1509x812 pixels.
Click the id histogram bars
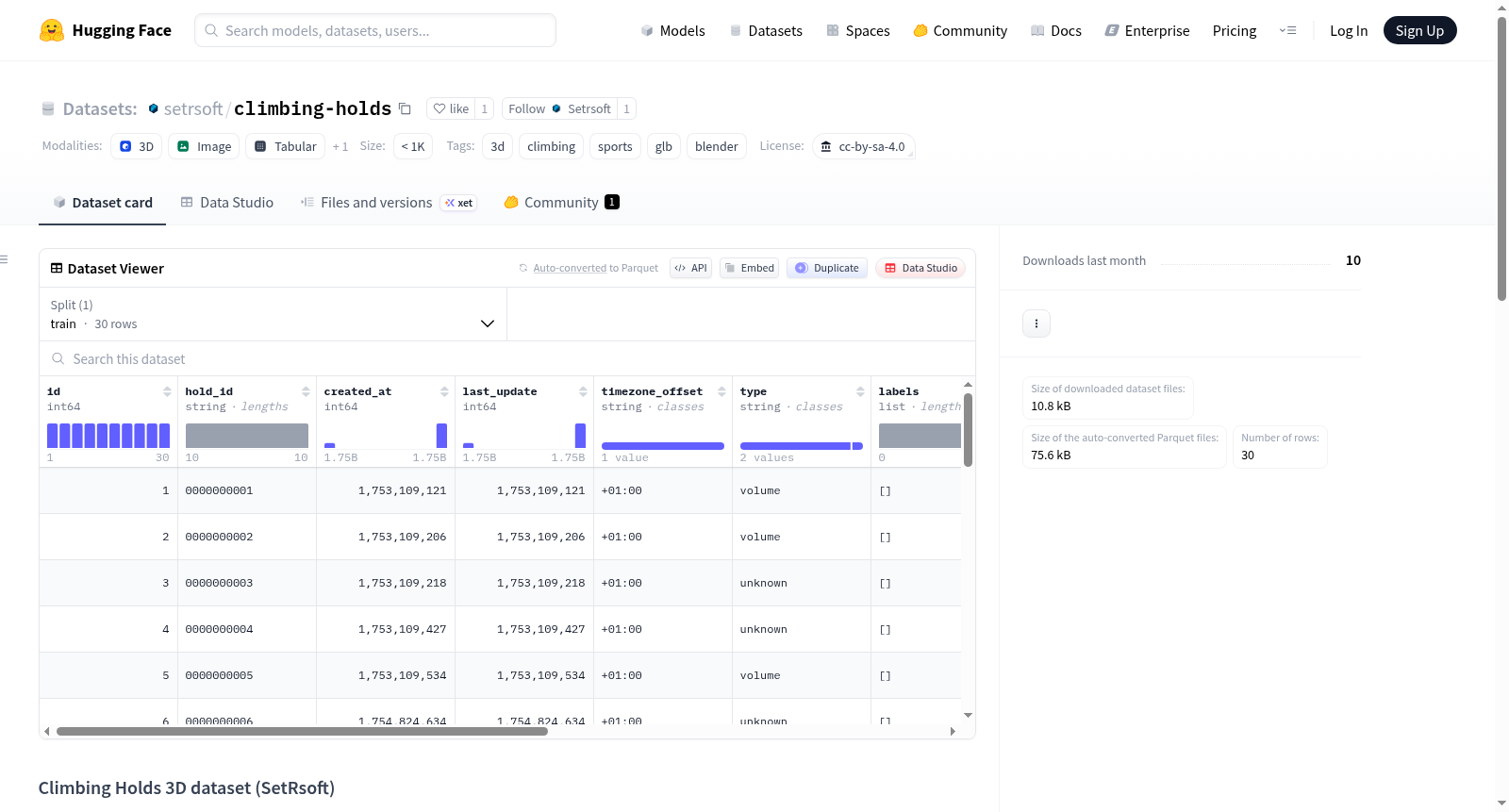[108, 436]
